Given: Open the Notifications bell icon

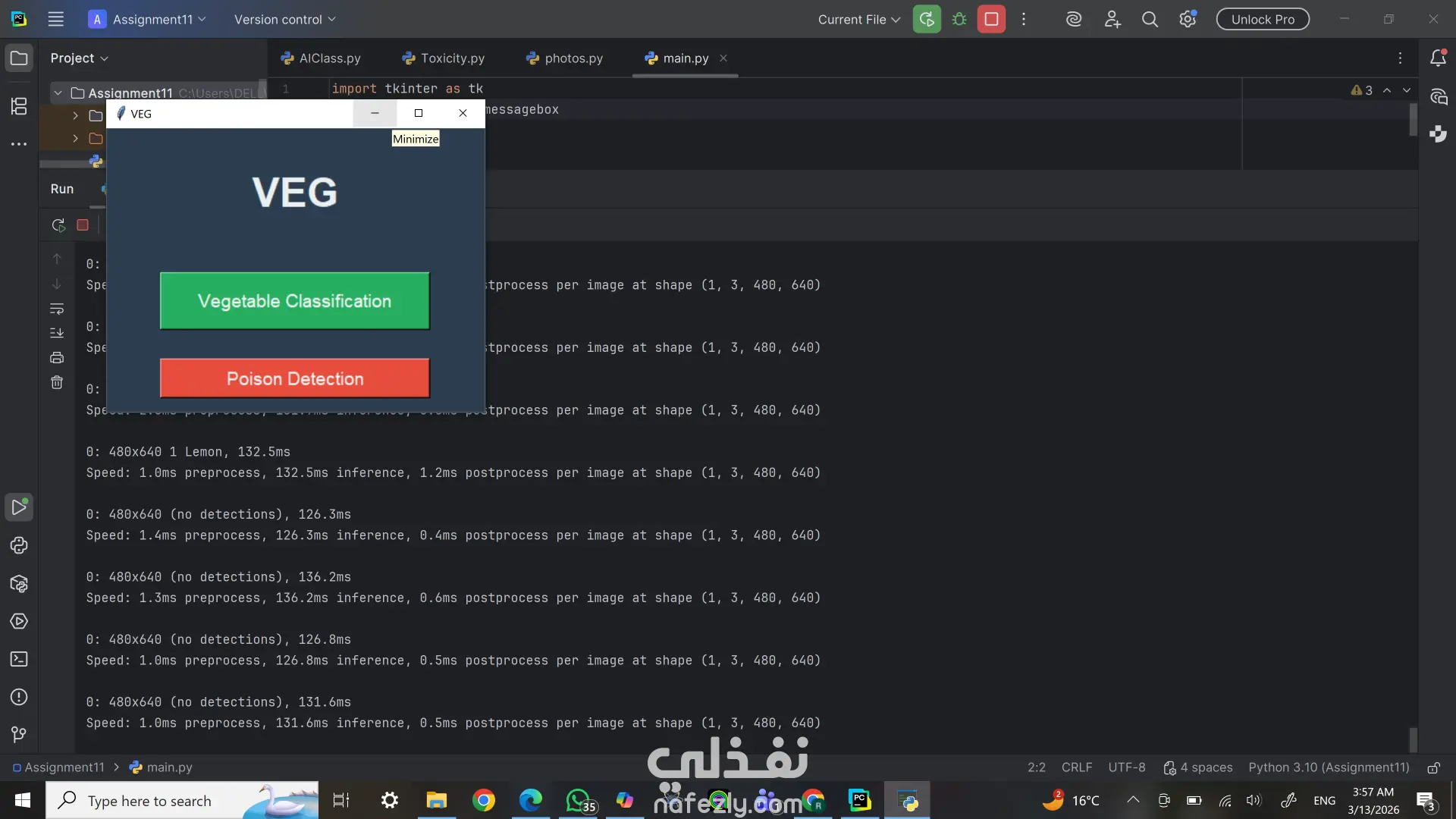Looking at the screenshot, I should 1438,58.
